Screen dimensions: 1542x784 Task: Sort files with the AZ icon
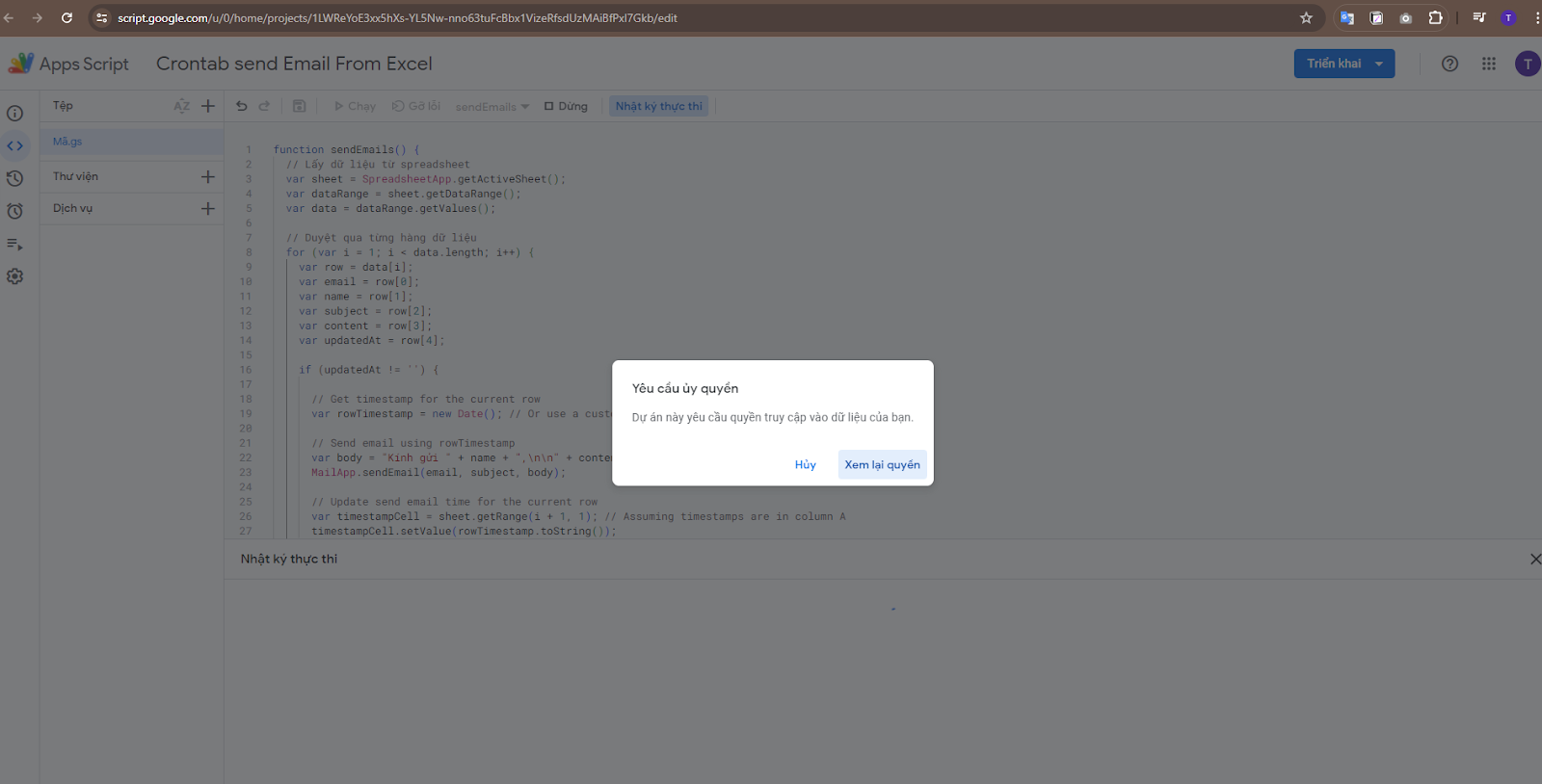(181, 106)
